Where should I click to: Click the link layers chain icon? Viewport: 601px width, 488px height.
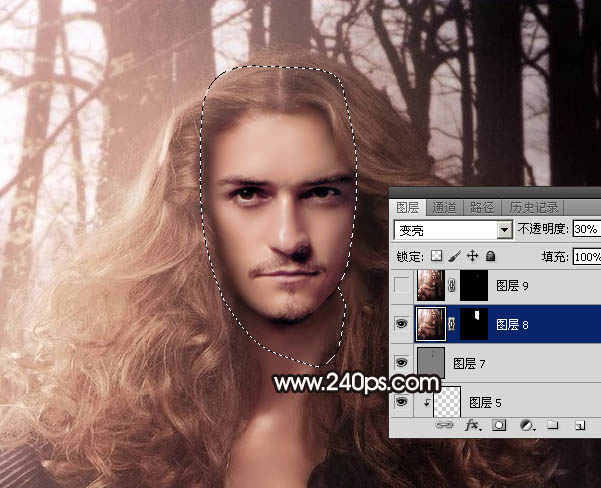[x=445, y=425]
